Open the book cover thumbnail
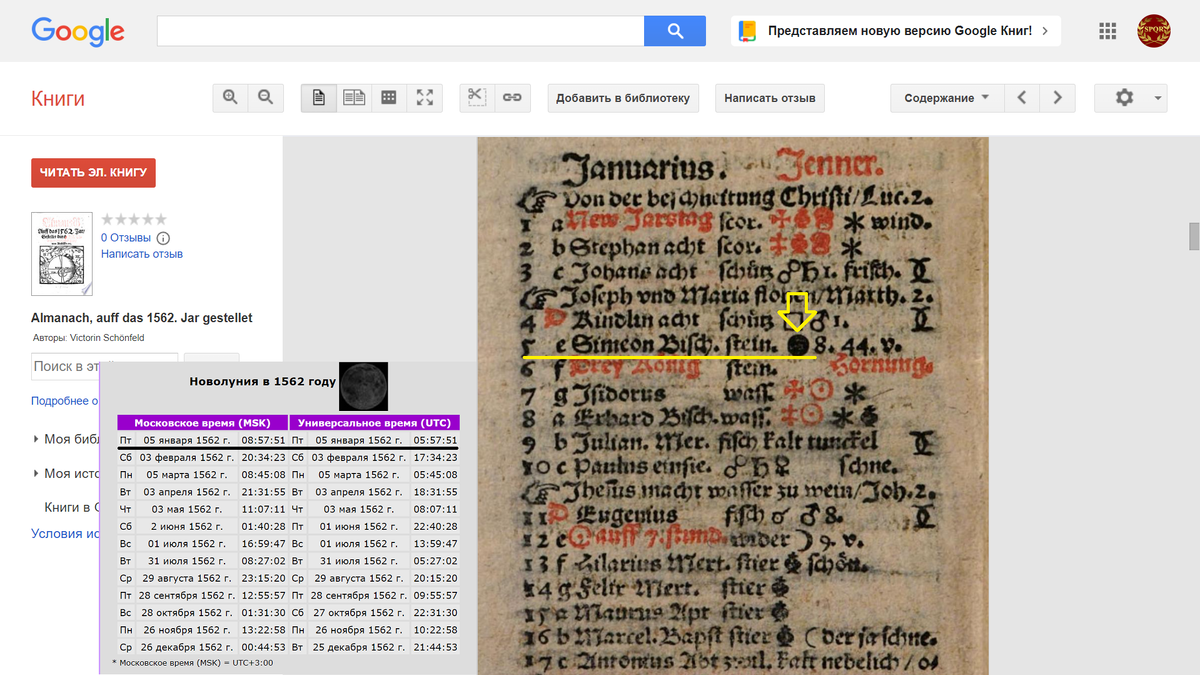Image resolution: width=1200 pixels, height=675 pixels. [62, 254]
